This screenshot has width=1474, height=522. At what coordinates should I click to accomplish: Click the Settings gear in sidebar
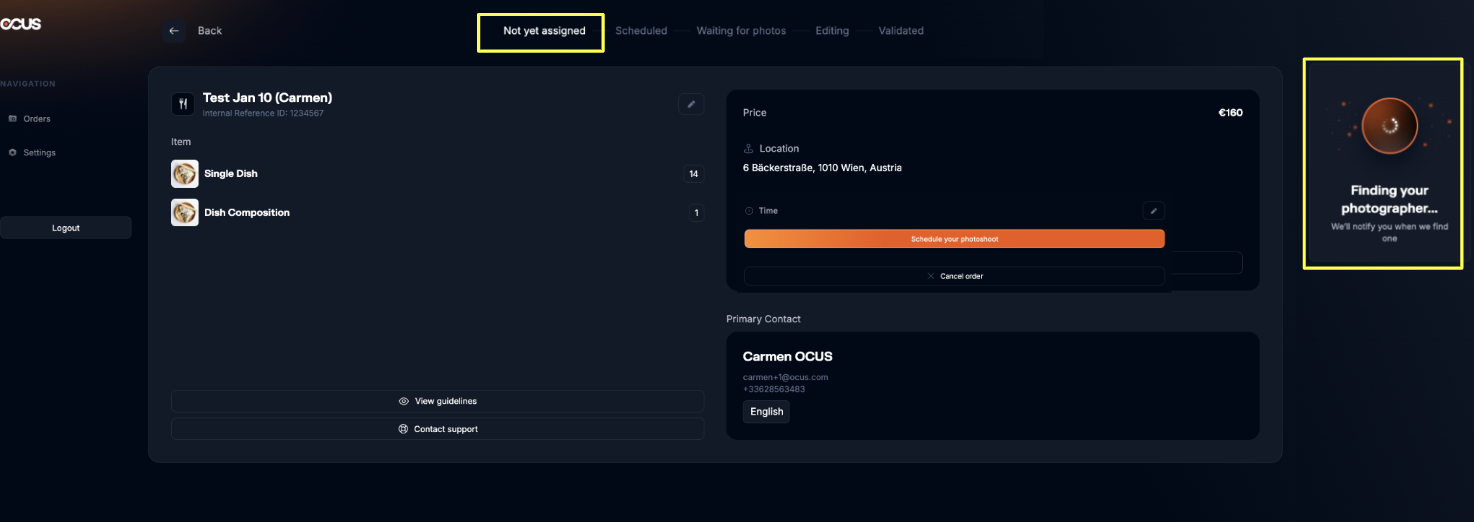[x=13, y=153]
